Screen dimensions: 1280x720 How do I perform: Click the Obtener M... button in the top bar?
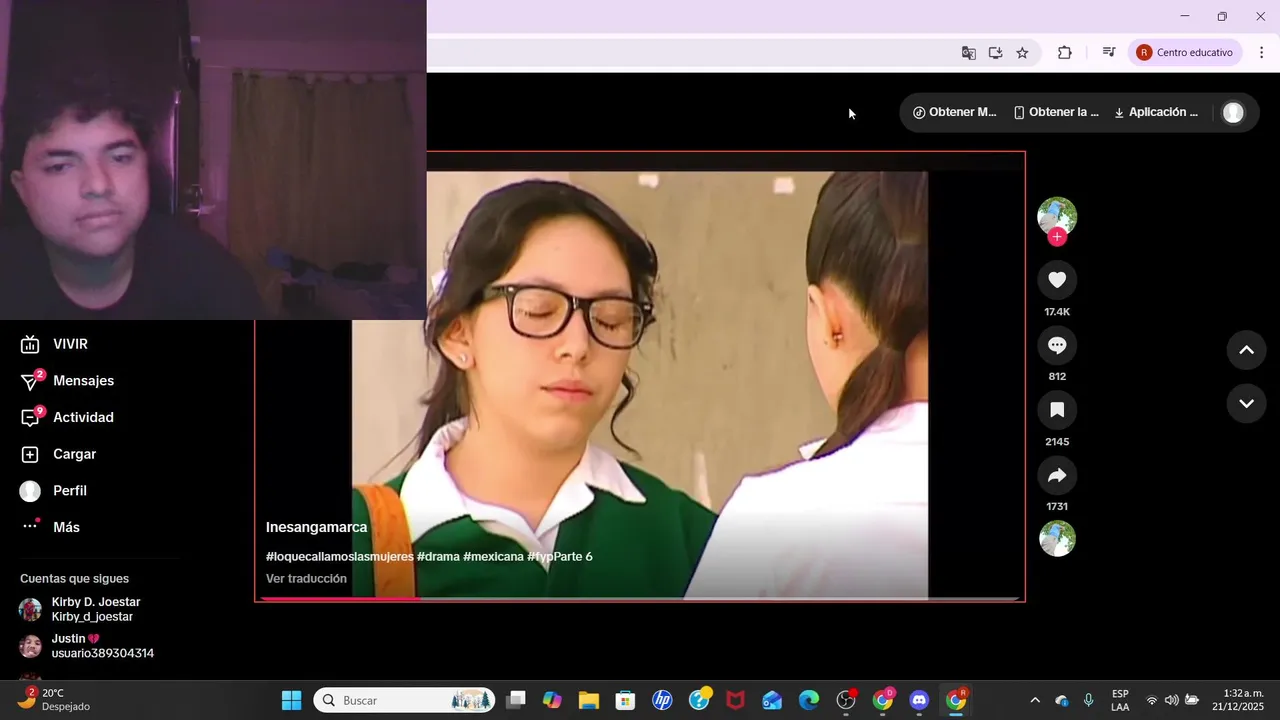pos(955,112)
